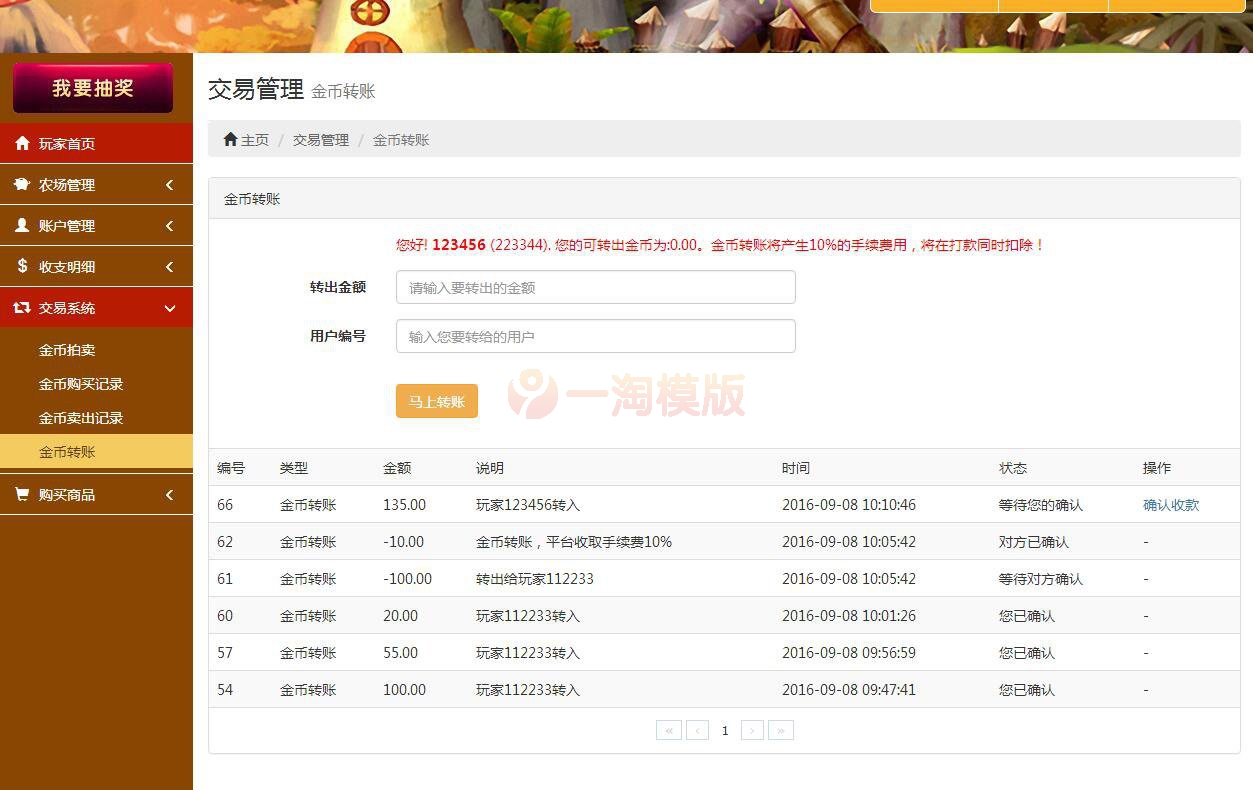1253x790 pixels.
Task: Click the dollar icon next to 收支明细
Action: click(x=22, y=266)
